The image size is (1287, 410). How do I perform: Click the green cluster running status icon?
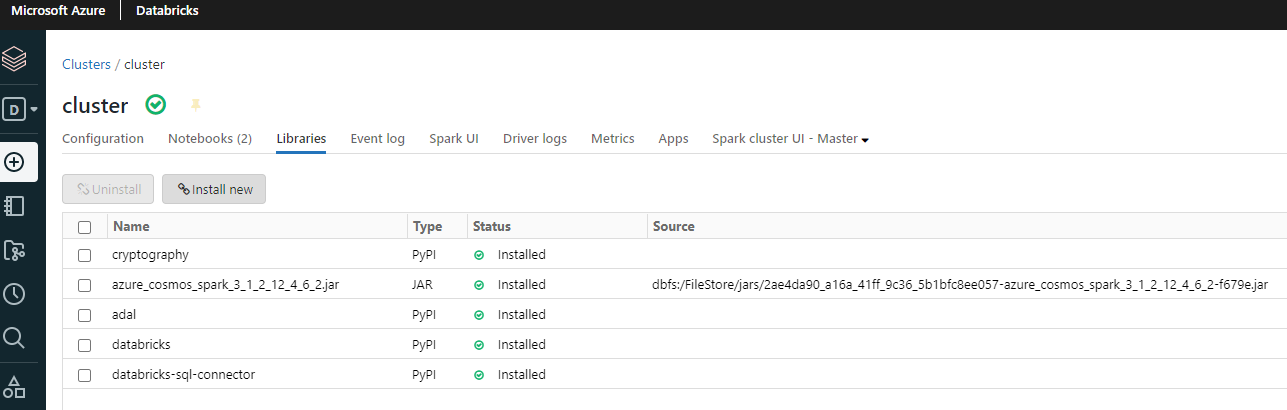click(156, 104)
